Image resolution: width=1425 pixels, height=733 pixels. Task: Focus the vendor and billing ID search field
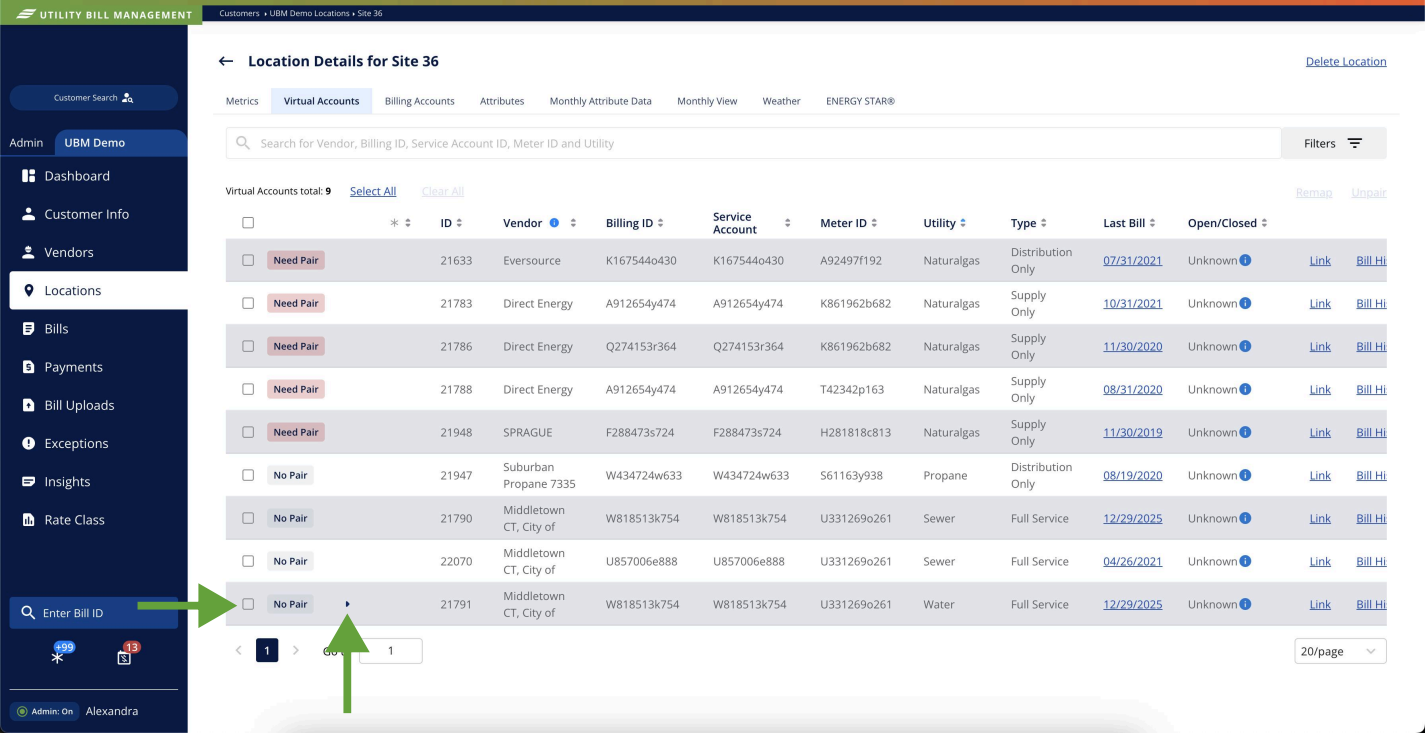[x=753, y=143]
